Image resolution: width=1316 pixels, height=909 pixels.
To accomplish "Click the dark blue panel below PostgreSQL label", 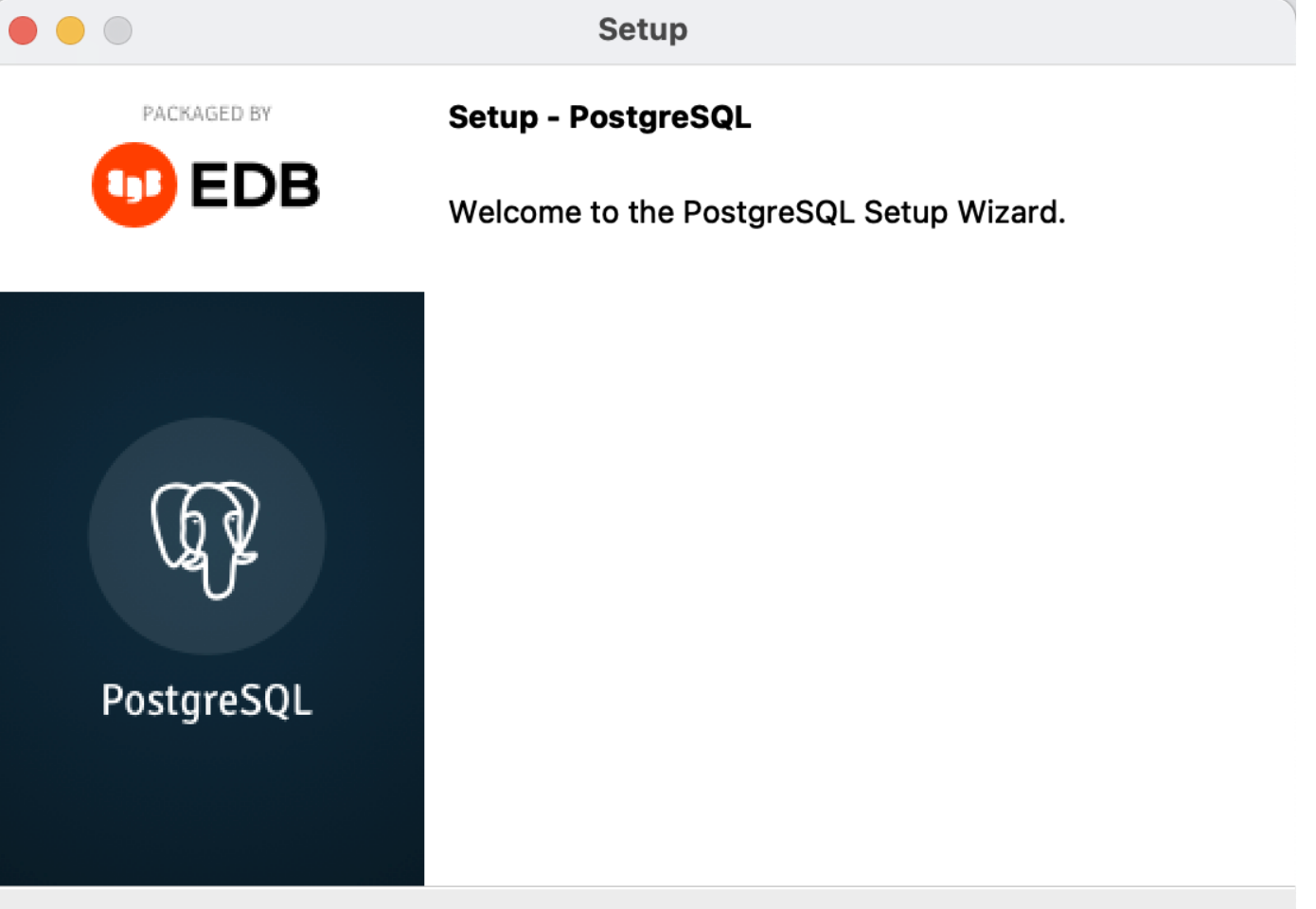I will click(212, 805).
